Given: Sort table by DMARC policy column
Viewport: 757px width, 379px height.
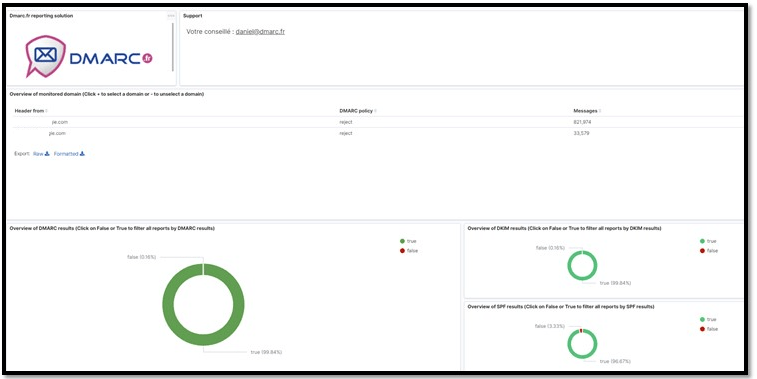Looking at the screenshot, I should click(358, 111).
